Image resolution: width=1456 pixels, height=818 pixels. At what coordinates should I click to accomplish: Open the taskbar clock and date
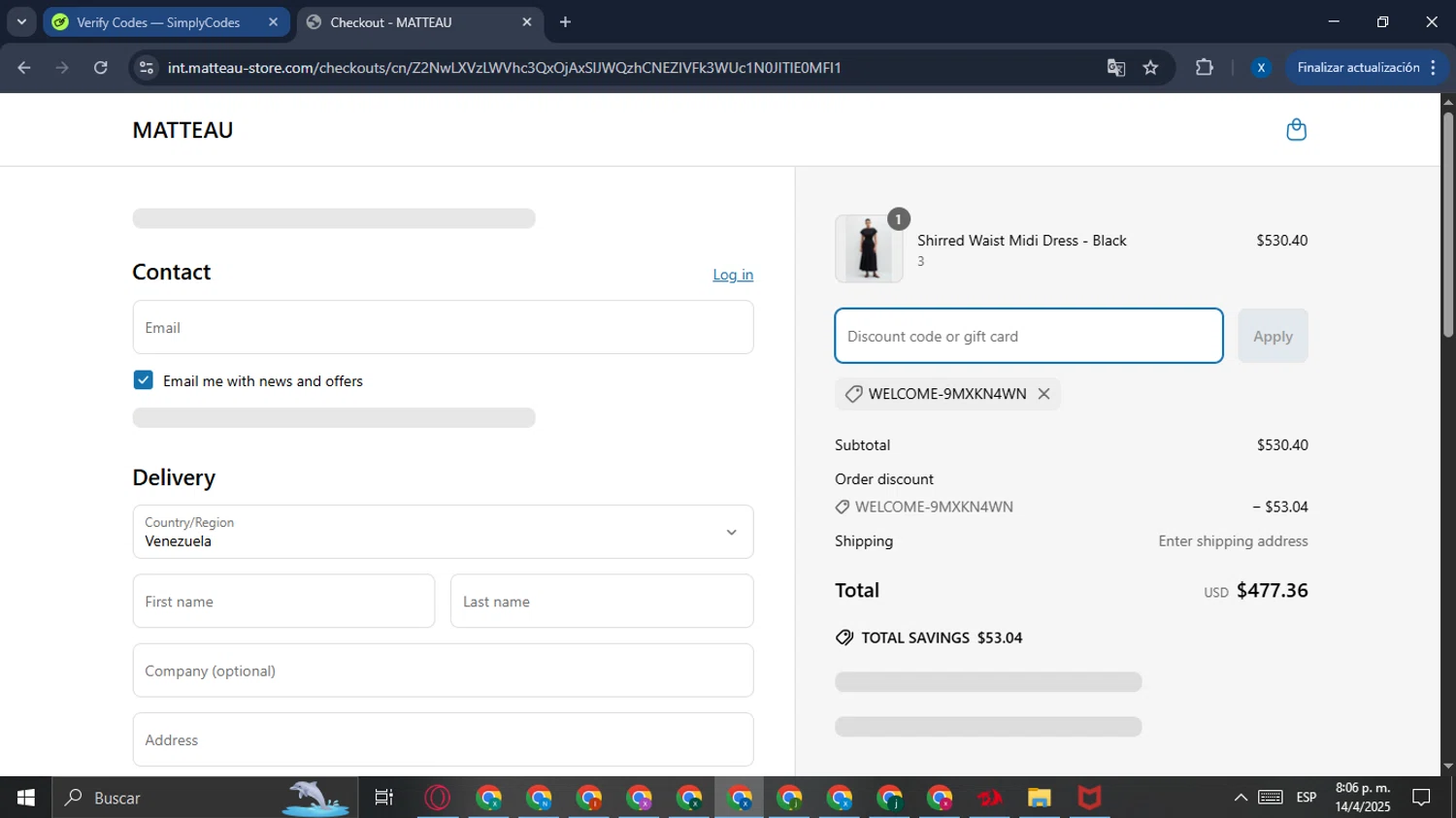coord(1363,798)
